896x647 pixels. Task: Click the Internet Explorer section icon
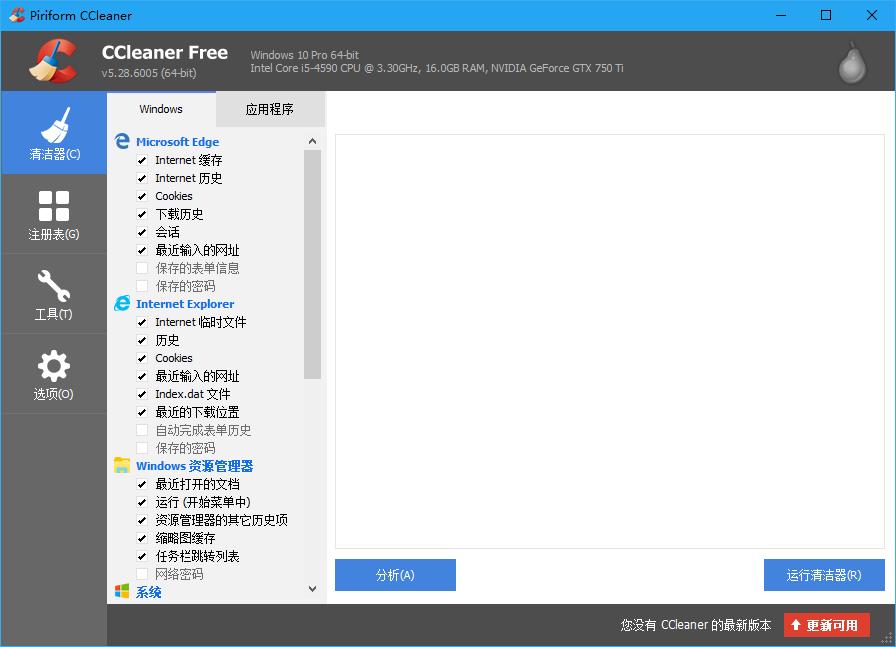point(122,304)
